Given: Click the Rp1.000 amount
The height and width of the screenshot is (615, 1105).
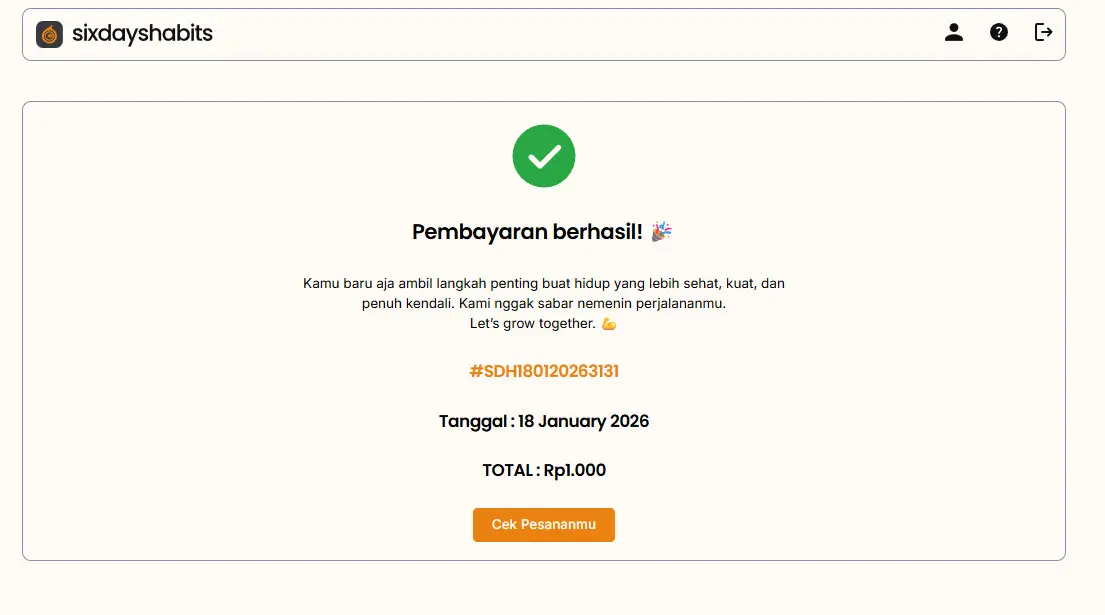Looking at the screenshot, I should click(x=575, y=470).
